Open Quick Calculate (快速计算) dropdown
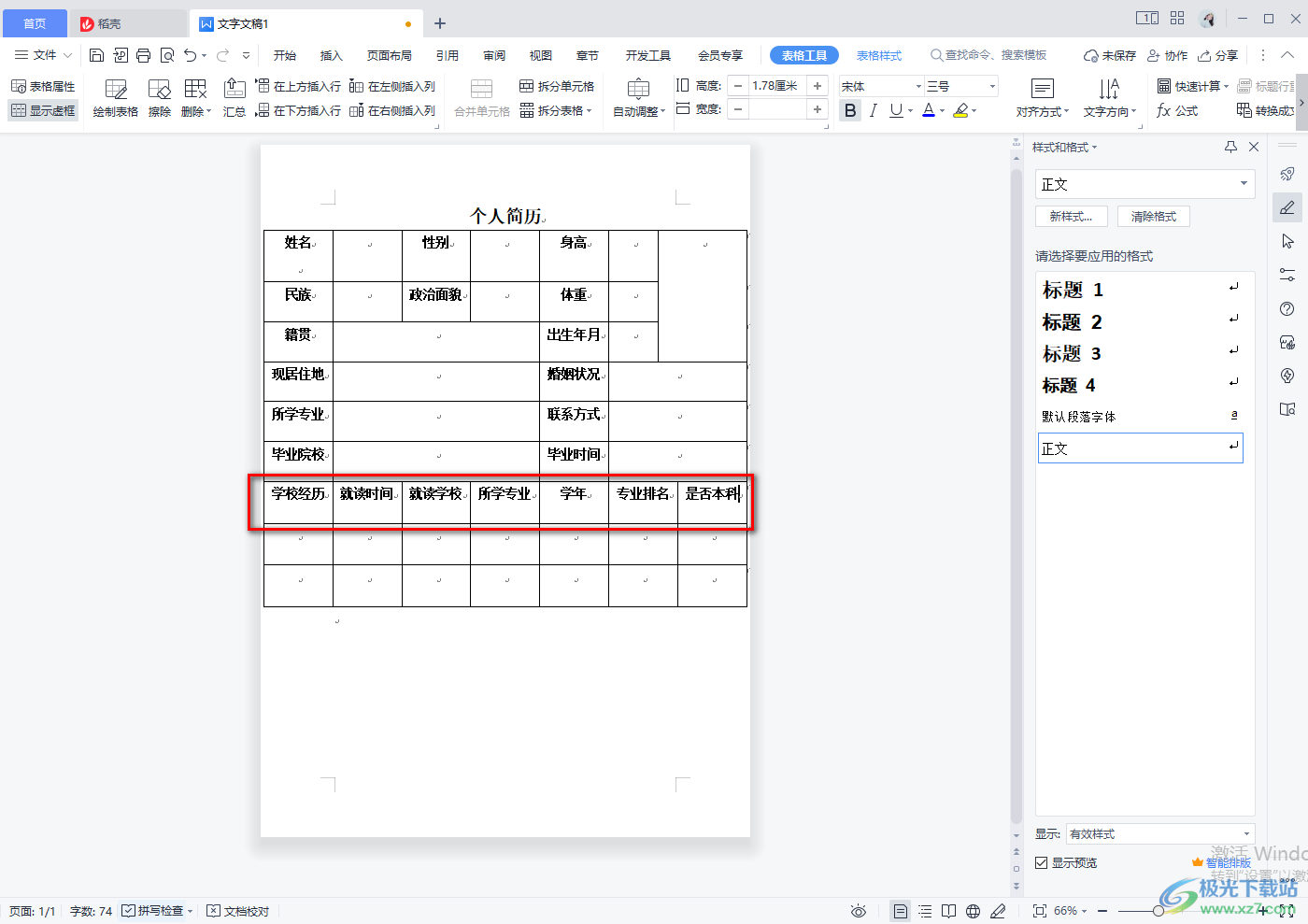The image size is (1308, 924). [x=1193, y=86]
